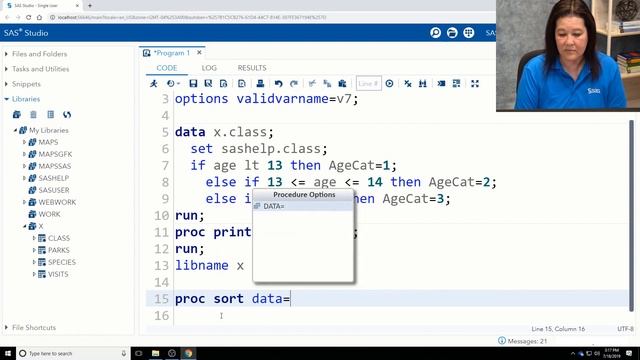Redo the last undone edit
Viewport: 640px width, 360px height.
[x=293, y=84]
